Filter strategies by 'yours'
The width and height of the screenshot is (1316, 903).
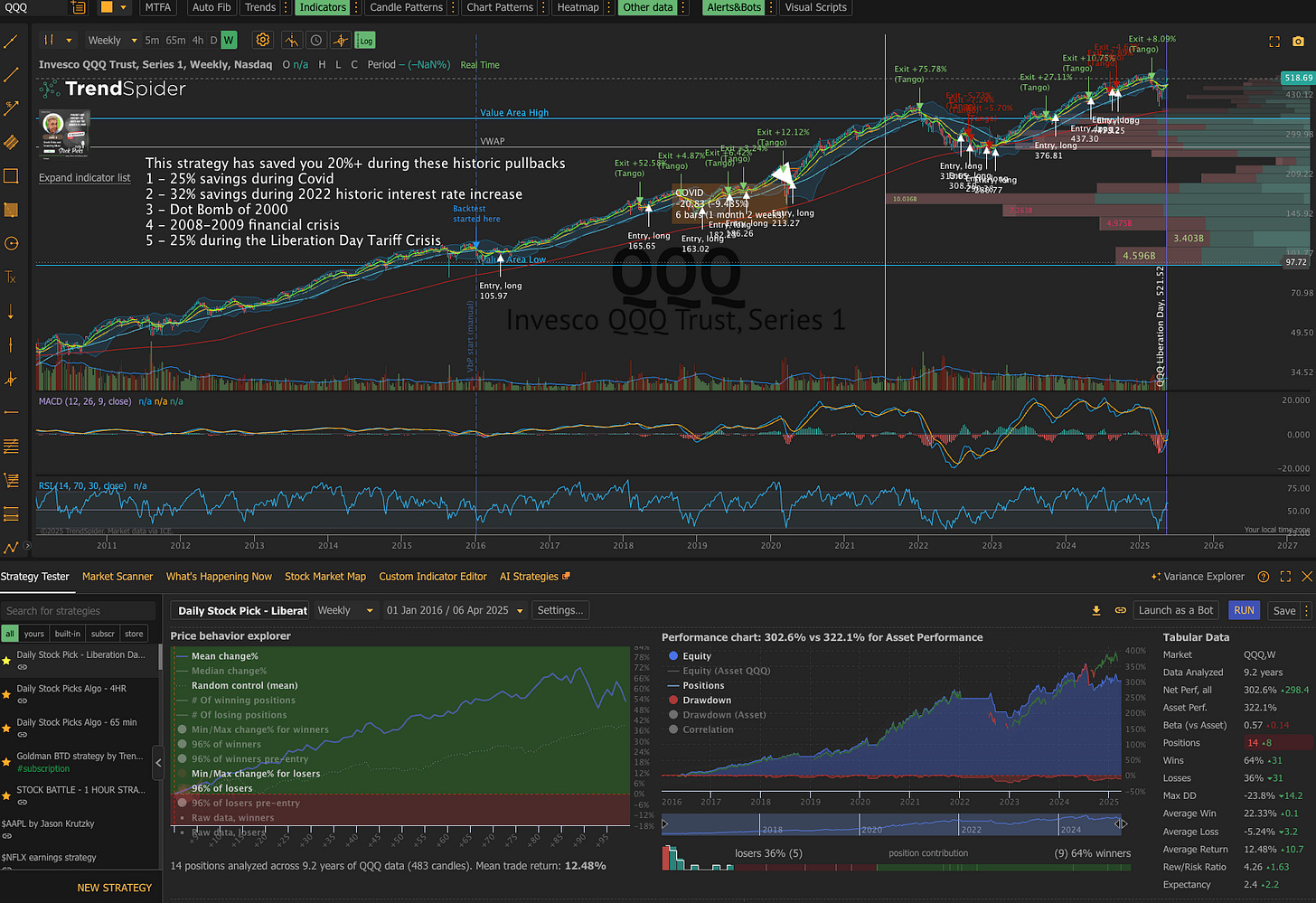pos(34,634)
